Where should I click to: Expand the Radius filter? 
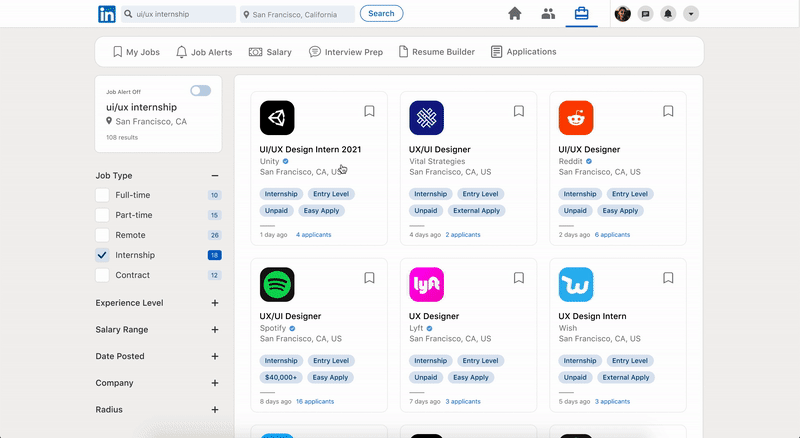tap(215, 409)
